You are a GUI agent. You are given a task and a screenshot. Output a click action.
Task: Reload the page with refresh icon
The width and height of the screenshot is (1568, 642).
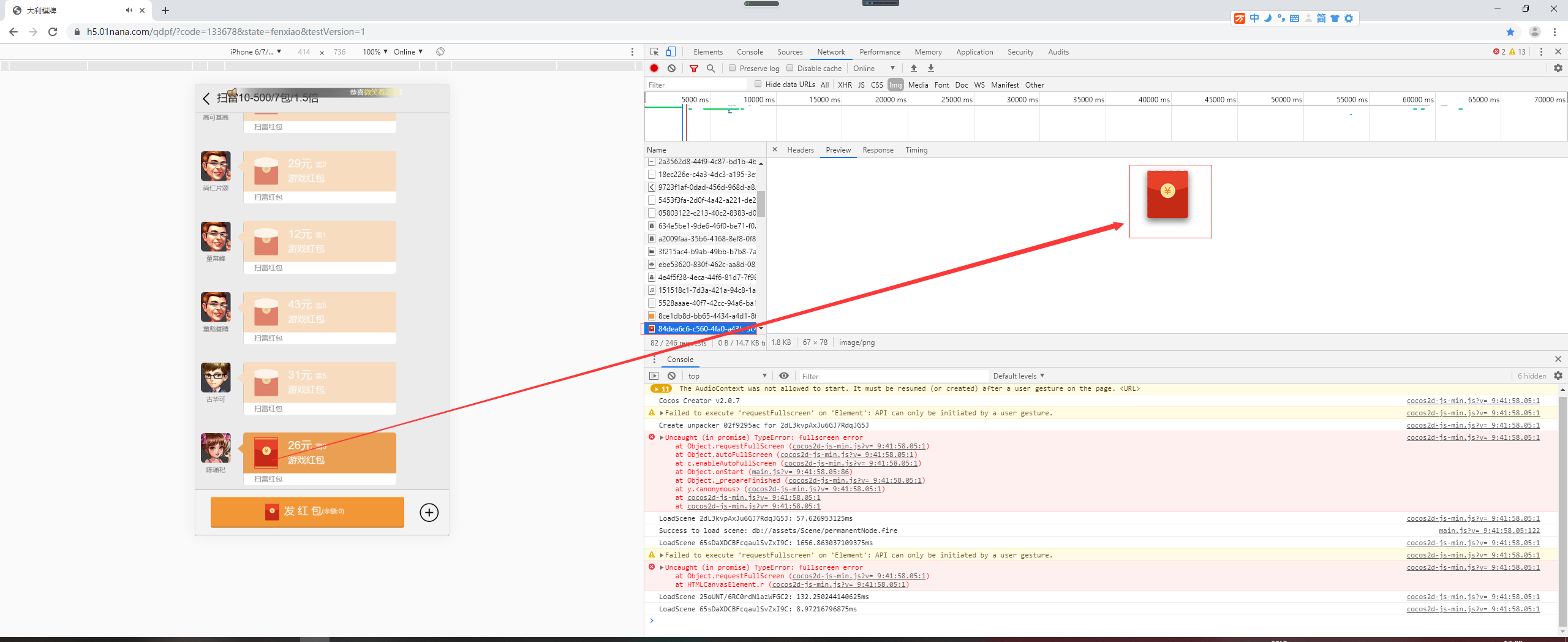point(53,32)
